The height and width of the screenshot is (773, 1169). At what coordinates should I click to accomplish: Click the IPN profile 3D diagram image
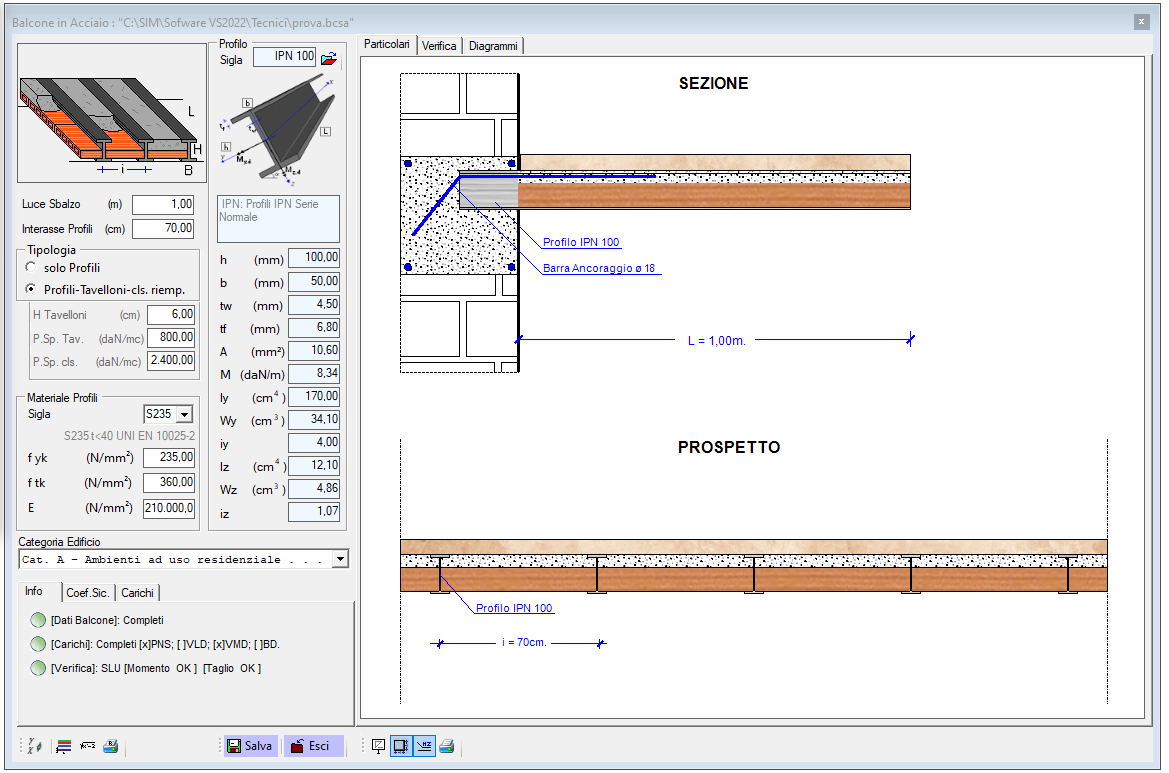(x=278, y=129)
